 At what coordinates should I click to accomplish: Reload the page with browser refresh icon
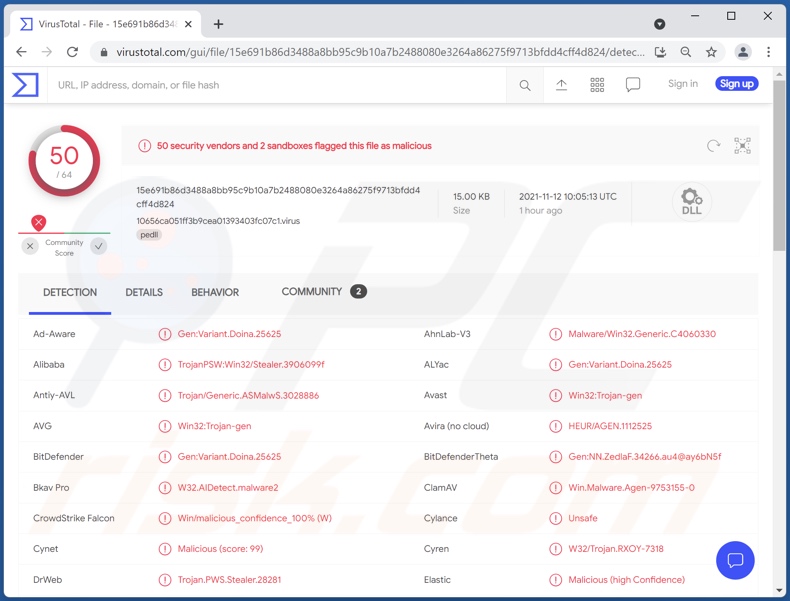point(73,52)
